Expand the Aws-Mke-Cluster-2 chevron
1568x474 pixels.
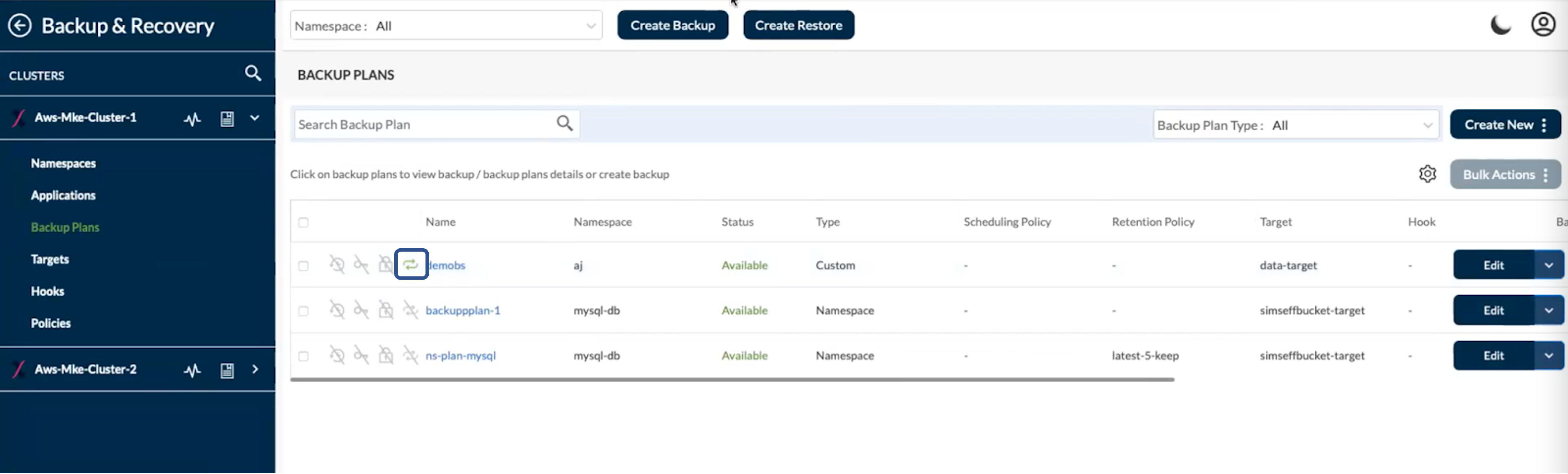point(255,369)
